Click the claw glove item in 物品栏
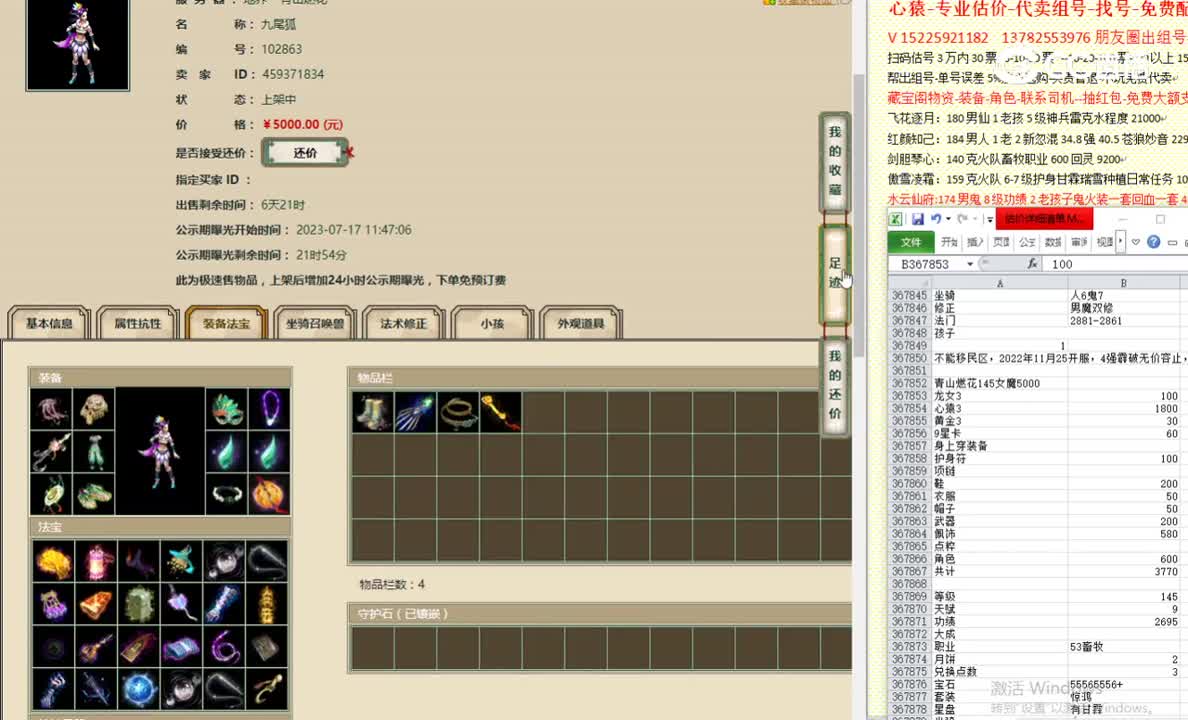 pyautogui.click(x=414, y=412)
